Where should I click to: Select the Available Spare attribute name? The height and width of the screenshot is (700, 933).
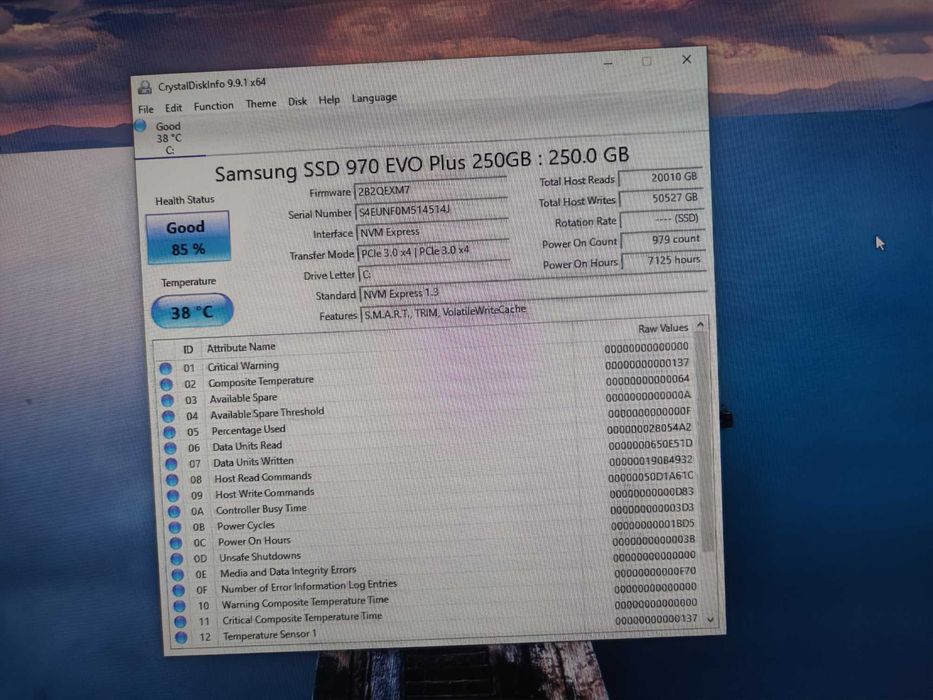pos(243,398)
